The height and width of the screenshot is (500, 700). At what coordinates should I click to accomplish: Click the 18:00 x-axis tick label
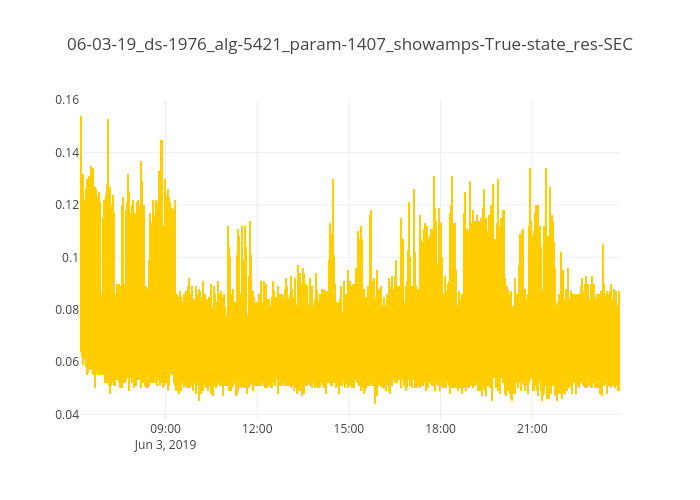440,429
